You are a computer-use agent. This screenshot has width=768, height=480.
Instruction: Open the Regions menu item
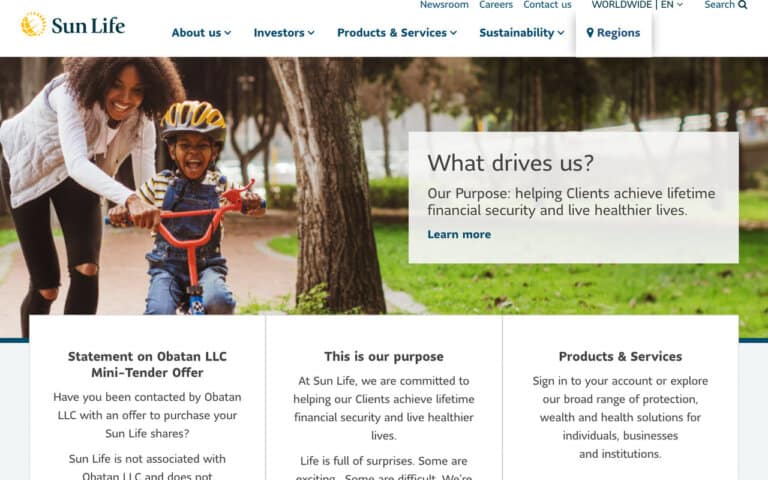point(613,33)
